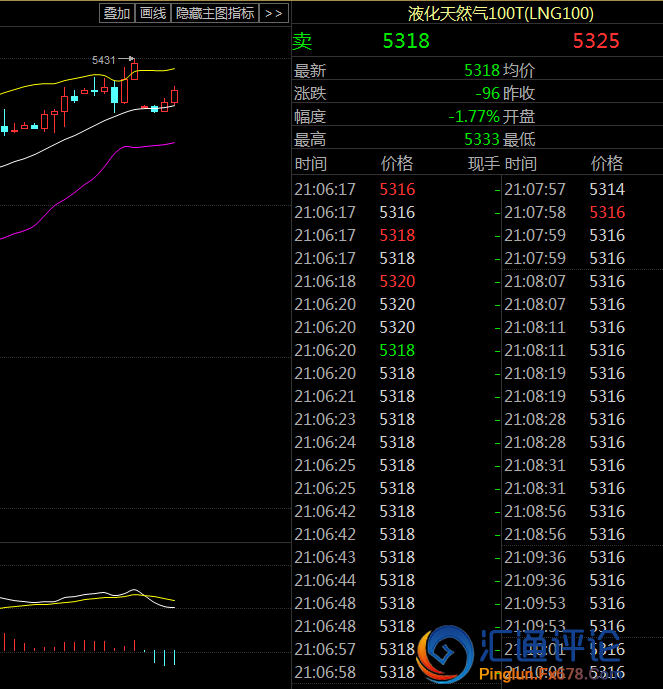Click the large cyan candlestick on chart
663x689 pixels.
click(x=115, y=94)
